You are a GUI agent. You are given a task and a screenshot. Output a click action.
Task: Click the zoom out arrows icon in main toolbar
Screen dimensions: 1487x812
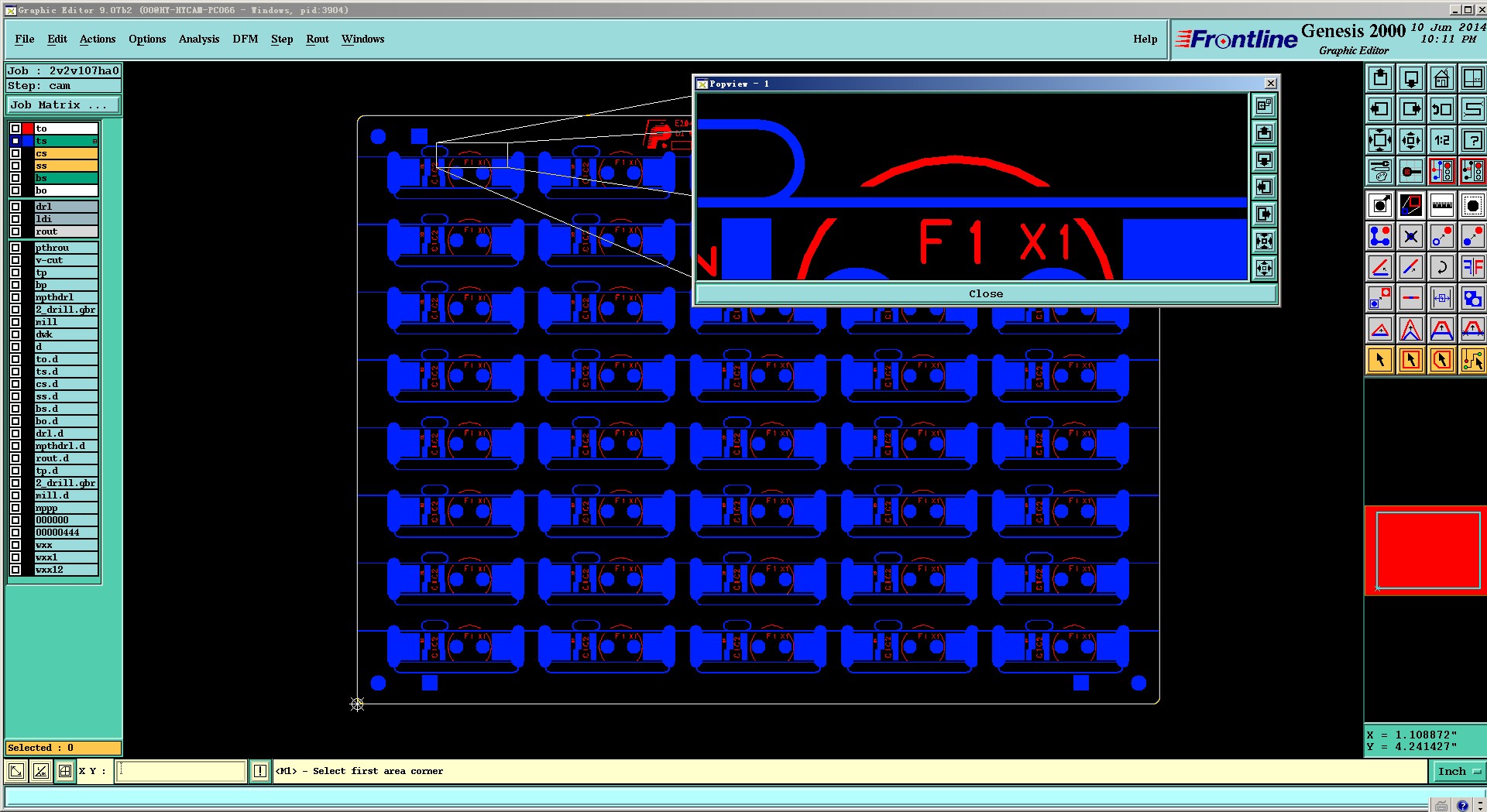pyautogui.click(x=1411, y=140)
